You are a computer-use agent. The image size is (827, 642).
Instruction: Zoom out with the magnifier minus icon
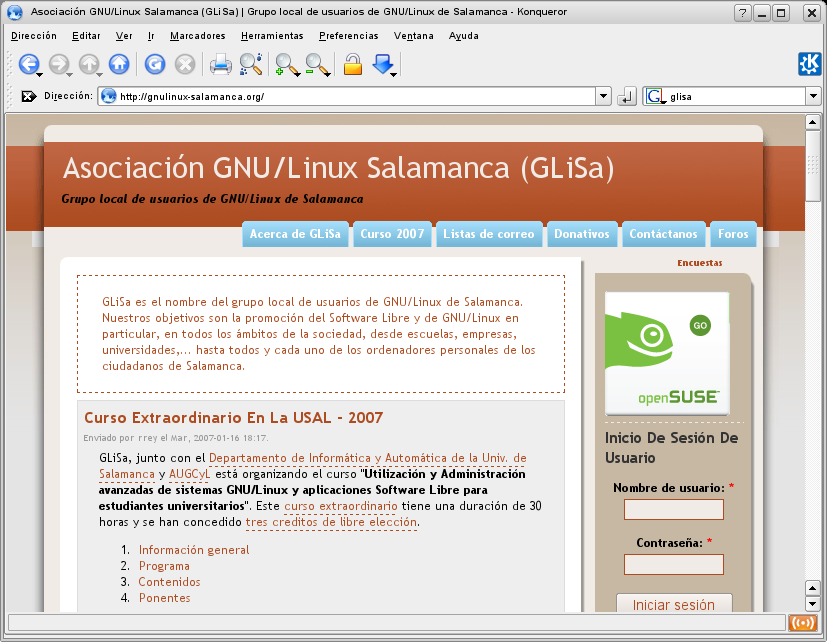[x=317, y=65]
